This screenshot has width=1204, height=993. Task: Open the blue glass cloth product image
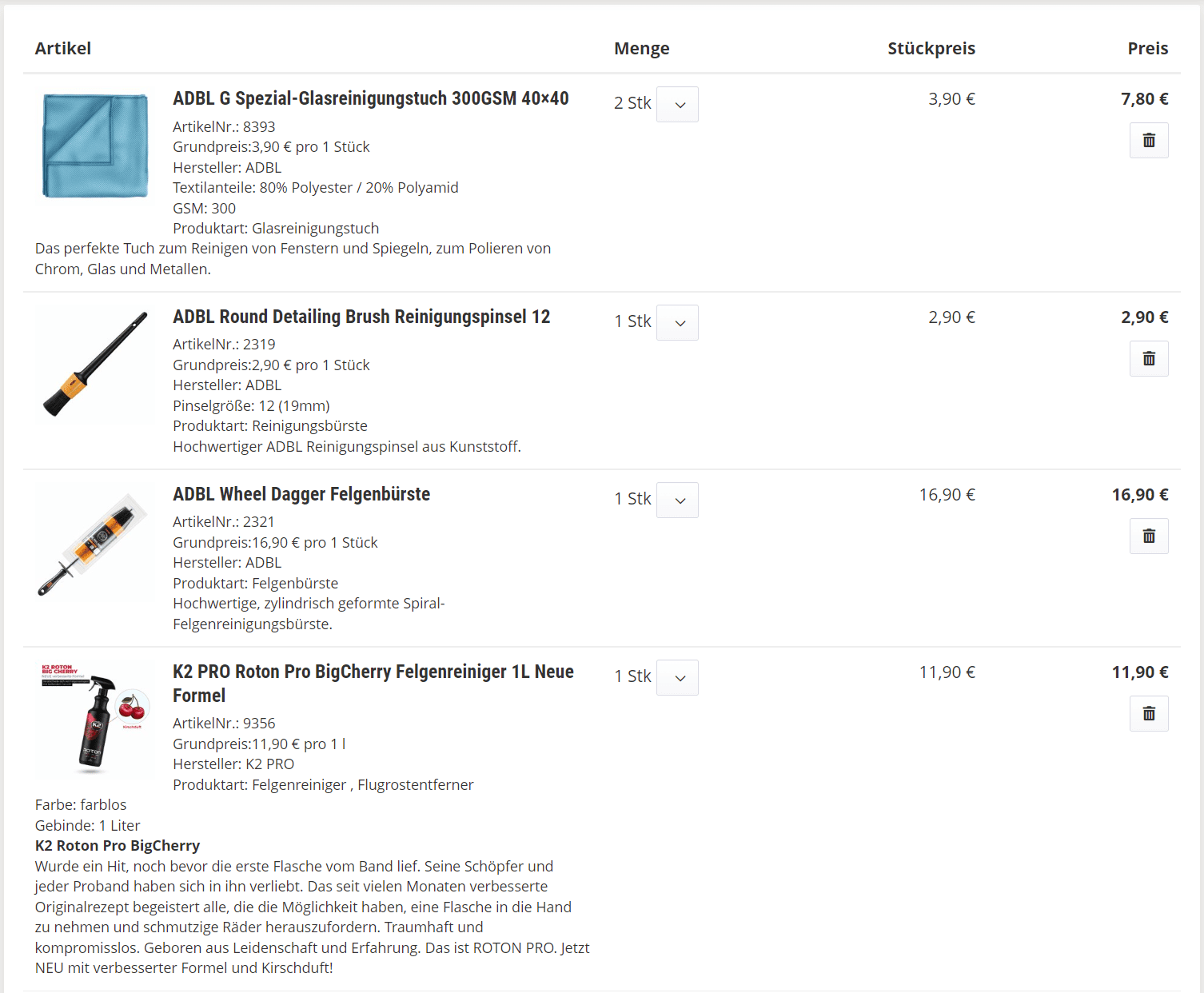(95, 146)
